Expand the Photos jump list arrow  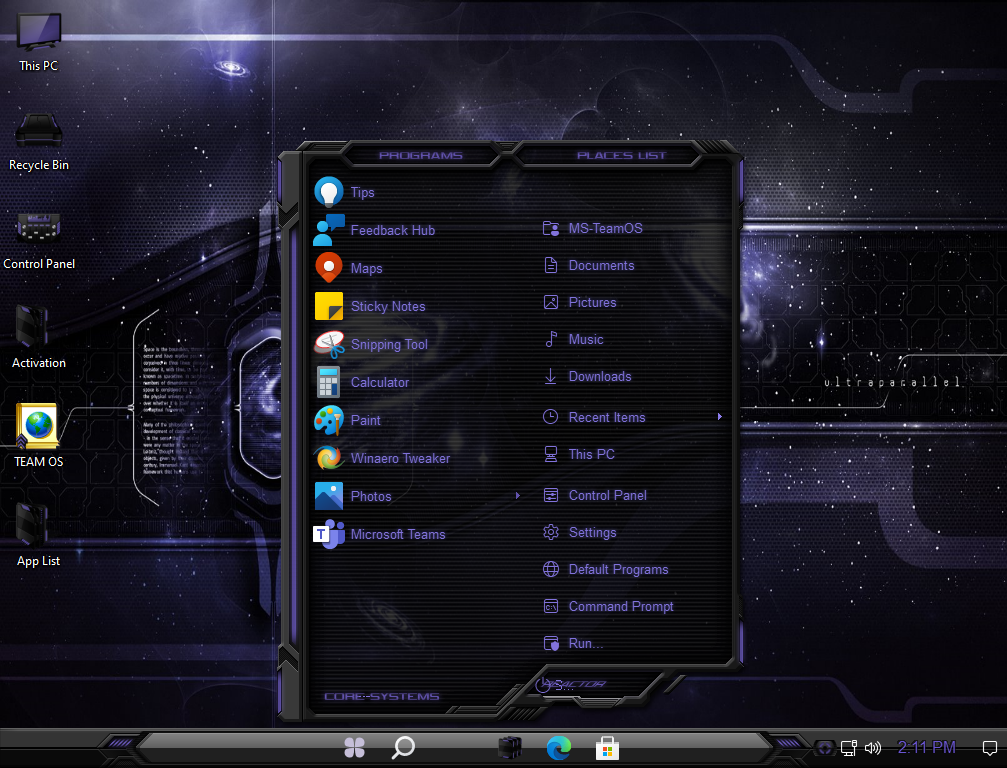pos(517,496)
